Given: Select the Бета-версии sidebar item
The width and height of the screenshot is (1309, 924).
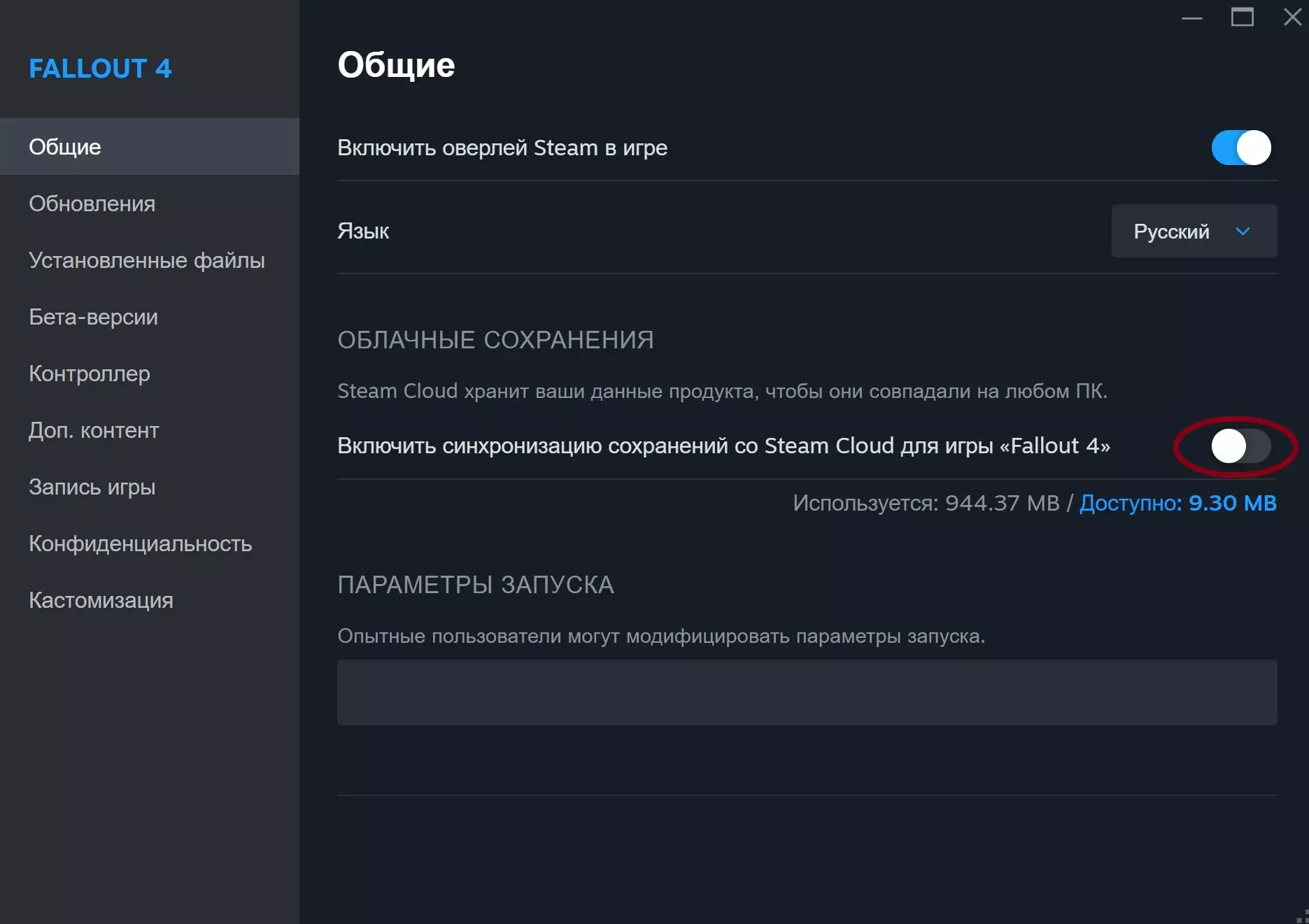Looking at the screenshot, I should coord(93,317).
